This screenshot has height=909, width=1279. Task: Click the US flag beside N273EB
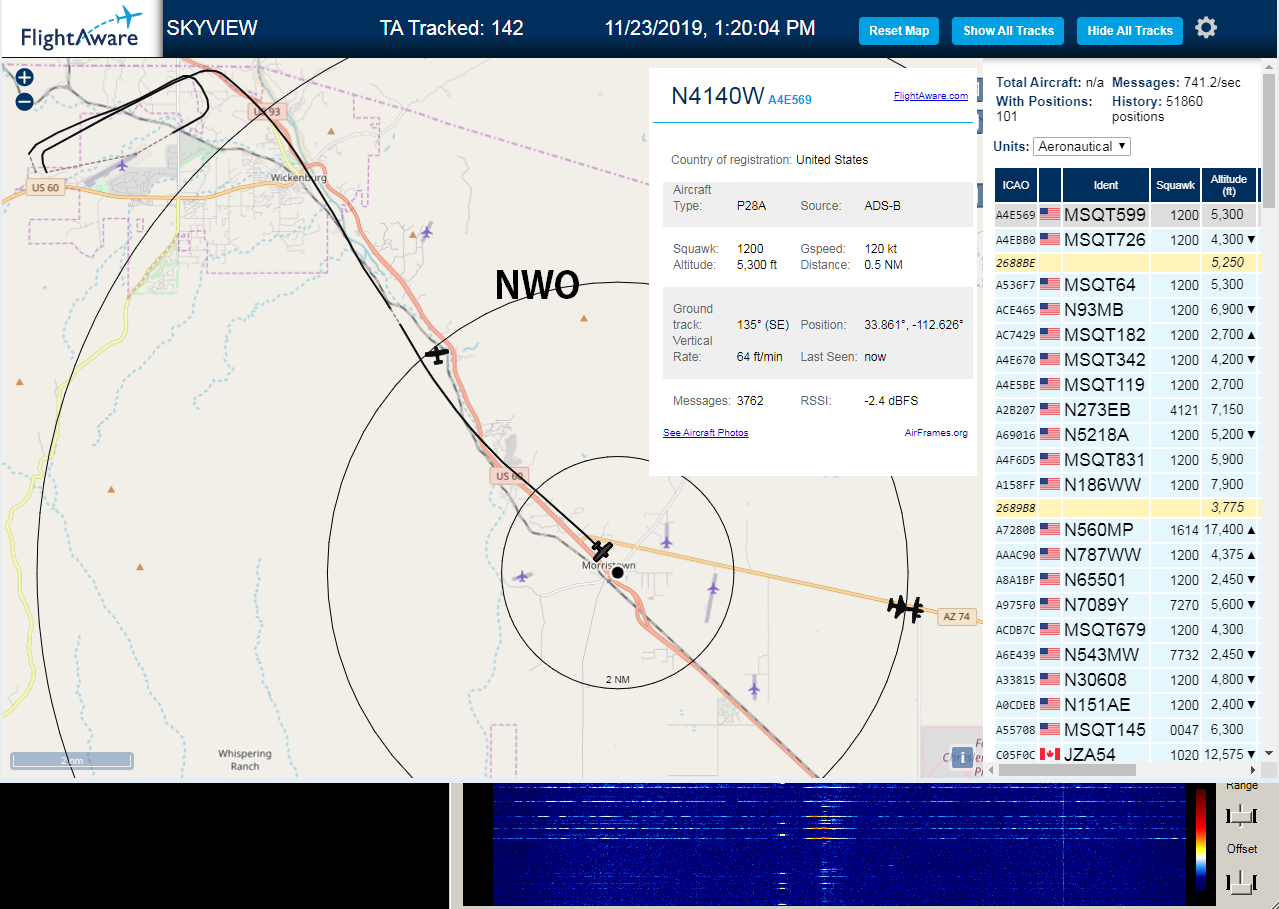point(1050,409)
